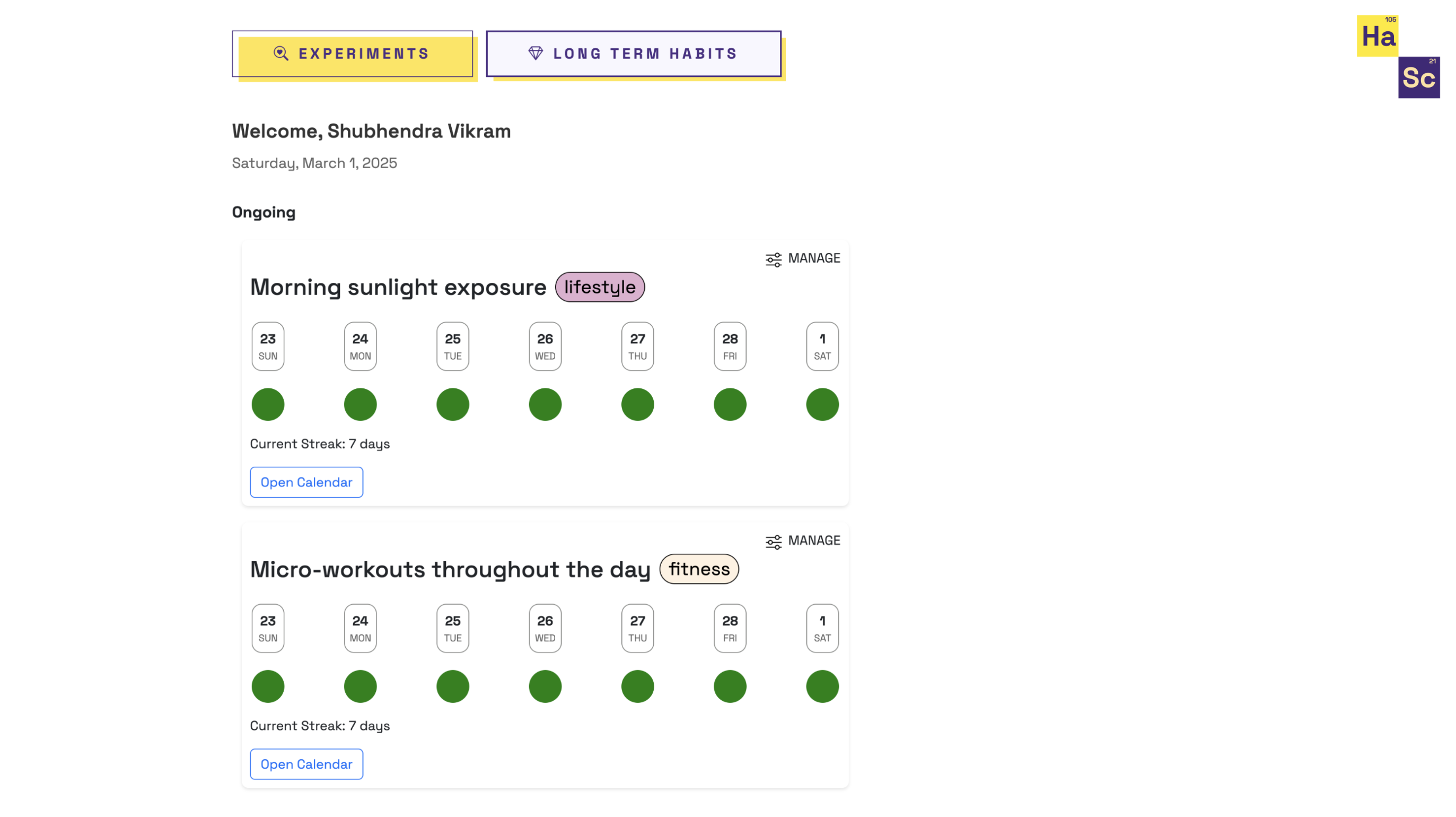
Task: Click the fitness category tag
Action: click(699, 569)
